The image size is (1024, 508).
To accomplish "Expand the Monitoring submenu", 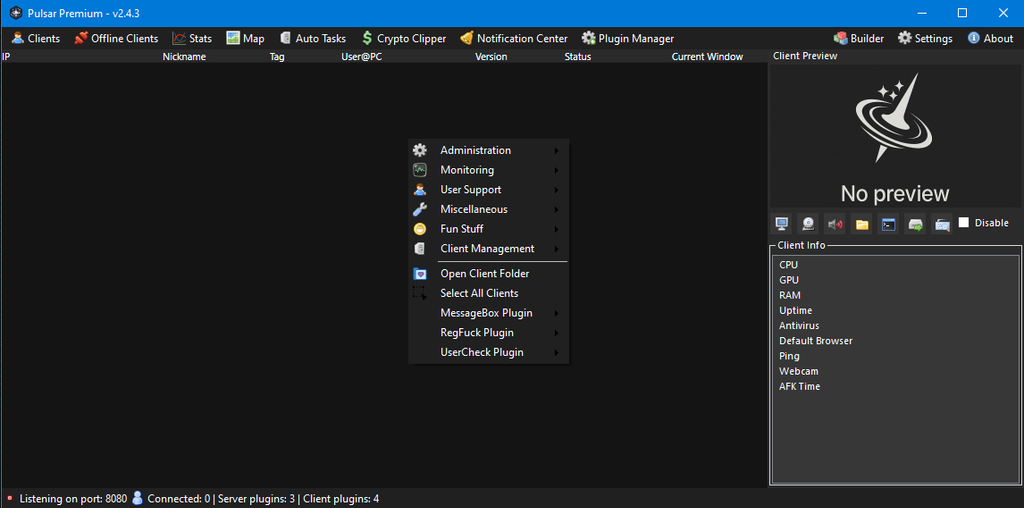I will (488, 170).
